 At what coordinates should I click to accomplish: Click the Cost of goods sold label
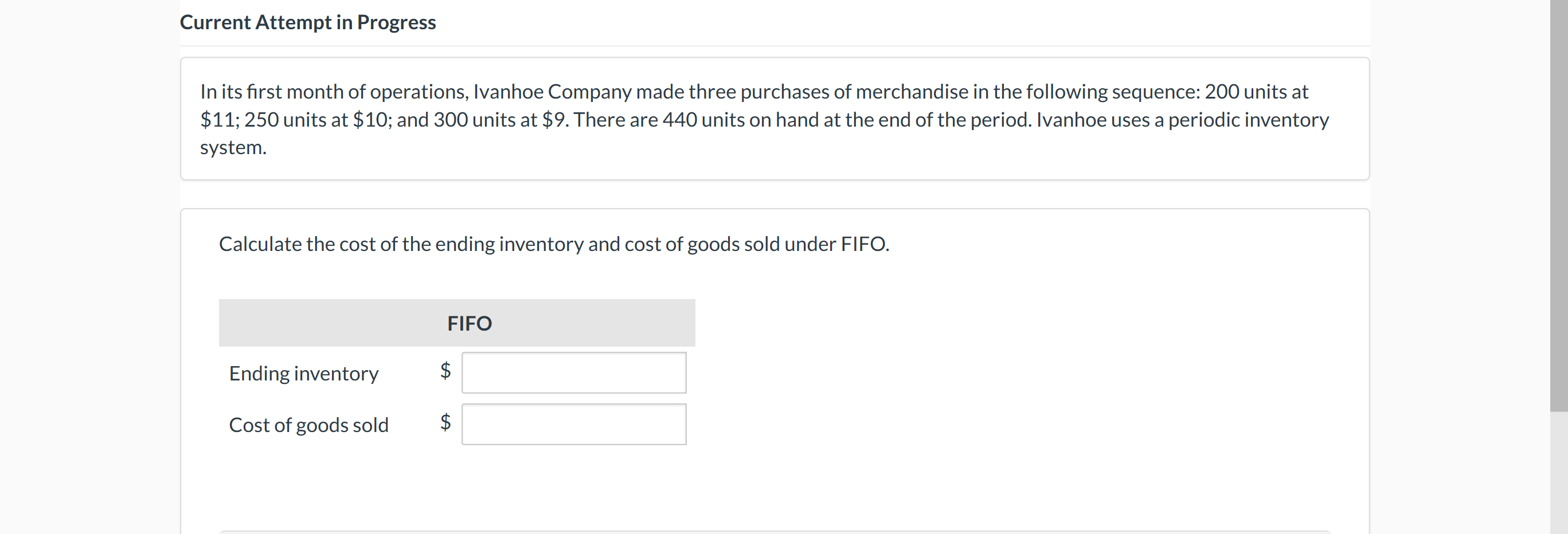(x=308, y=425)
